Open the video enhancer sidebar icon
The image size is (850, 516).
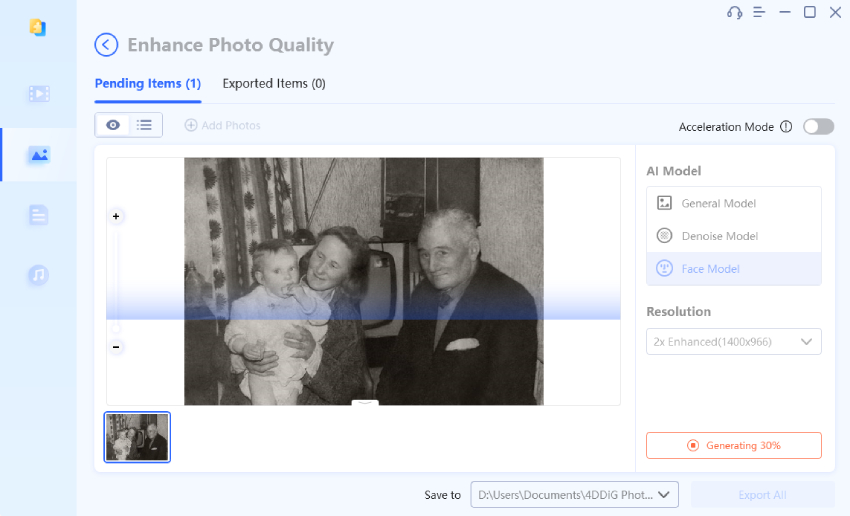pyautogui.click(x=39, y=94)
